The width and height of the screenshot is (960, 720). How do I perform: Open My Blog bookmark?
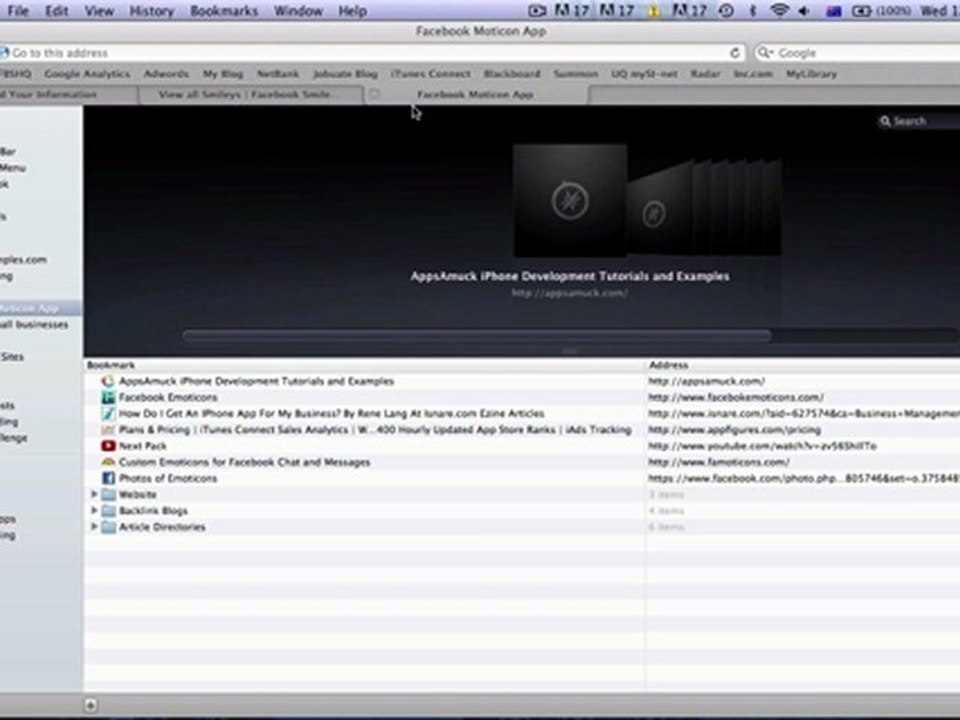tap(223, 74)
